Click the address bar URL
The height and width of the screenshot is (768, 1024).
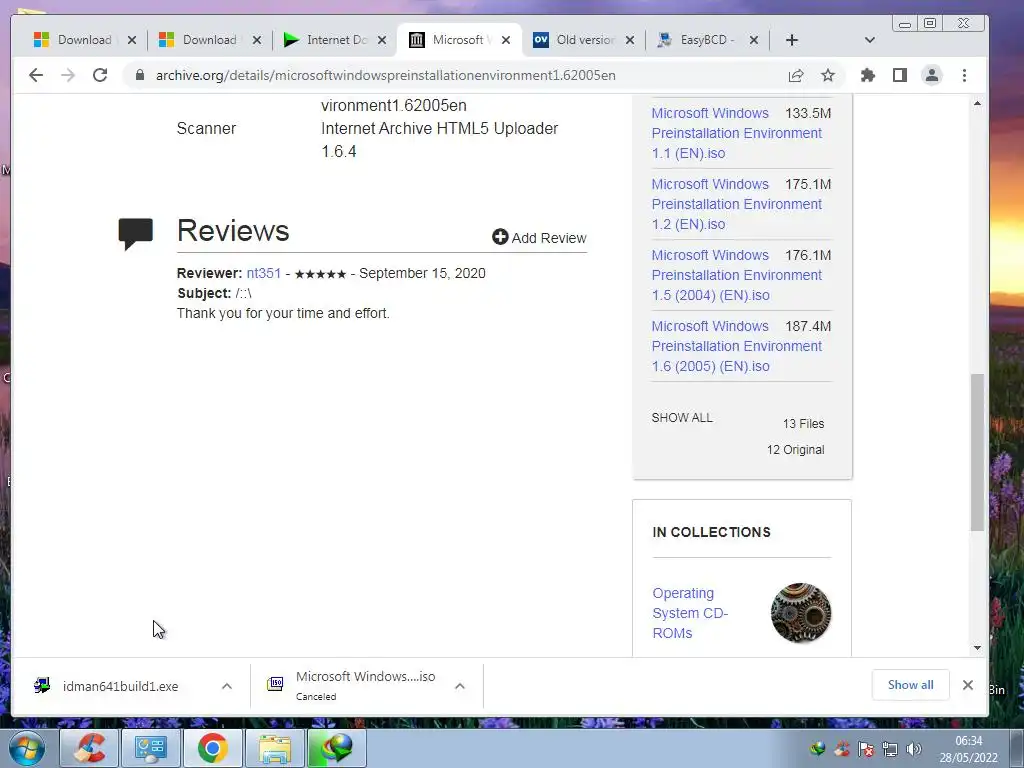click(x=385, y=75)
